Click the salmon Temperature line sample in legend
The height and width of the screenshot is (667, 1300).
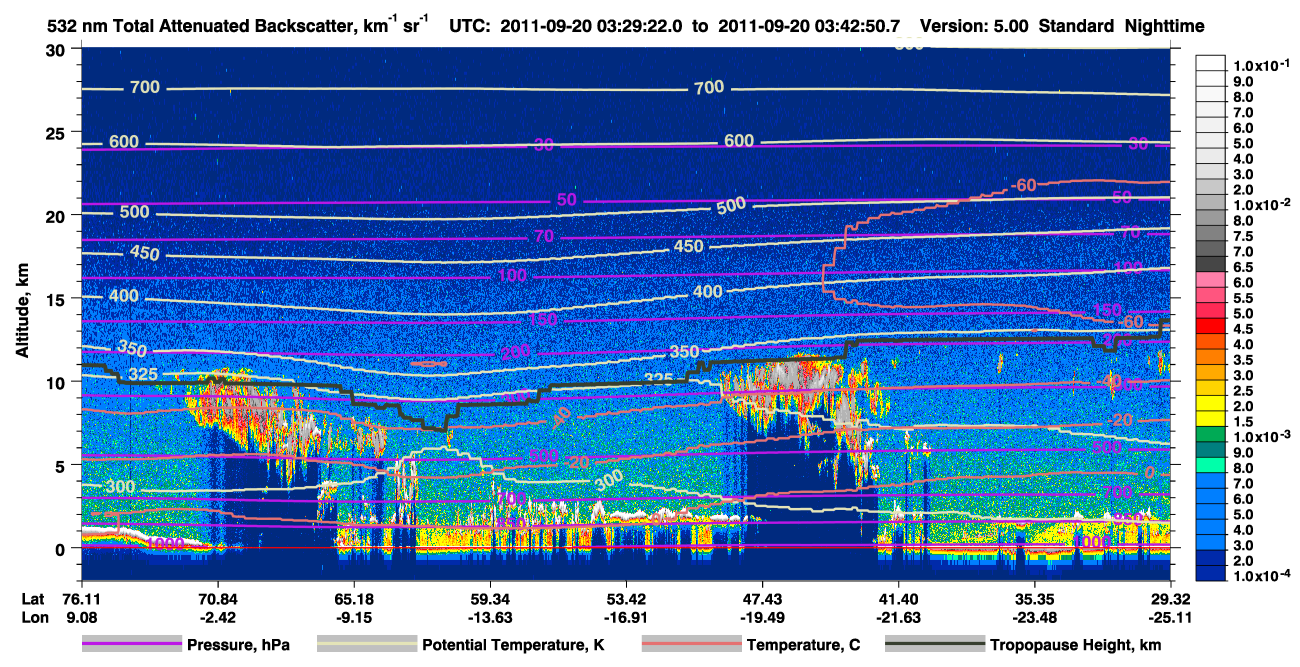(690, 645)
